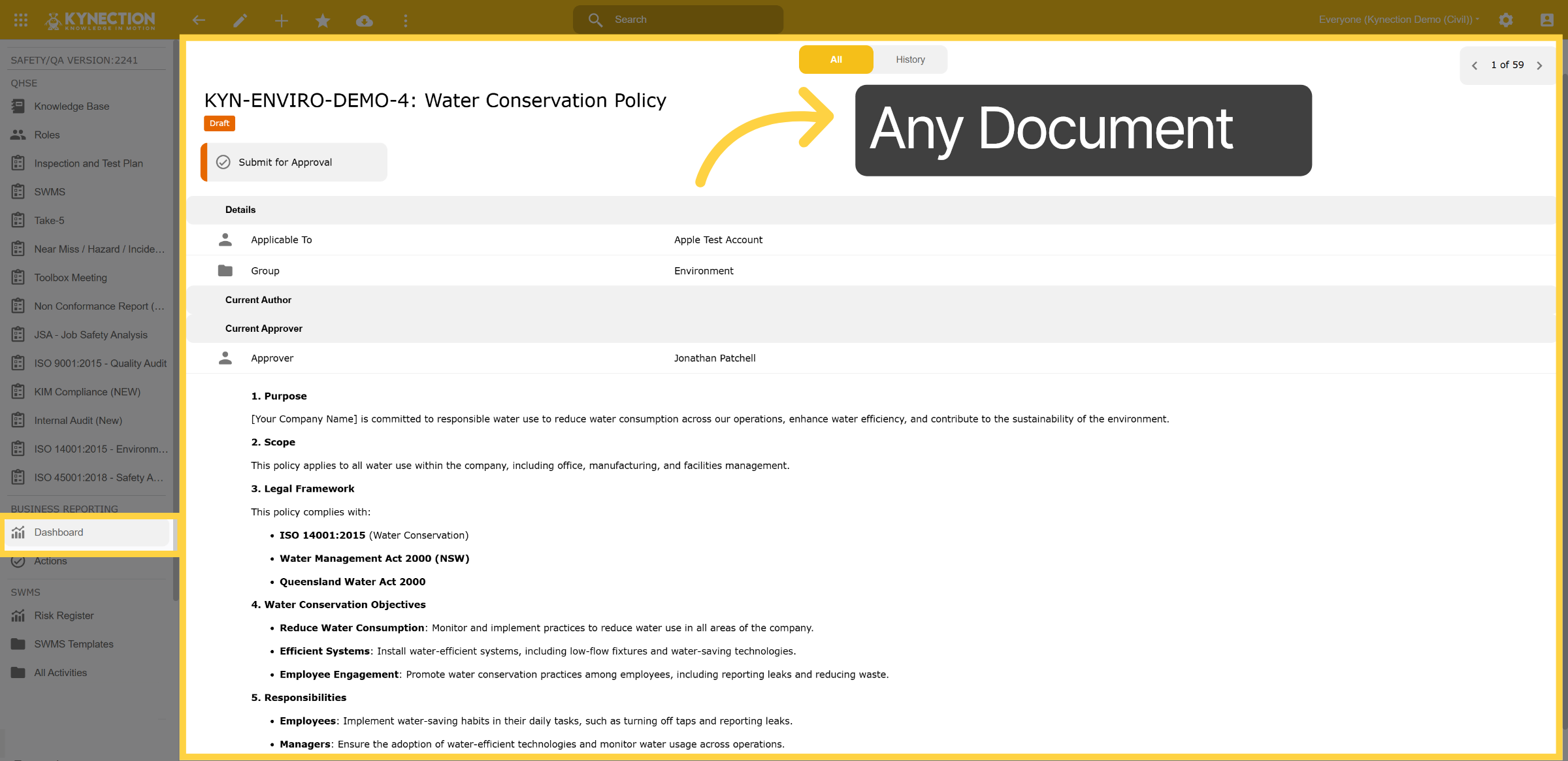1568x761 pixels.
Task: Click the Approver person icon
Action: pos(225,358)
